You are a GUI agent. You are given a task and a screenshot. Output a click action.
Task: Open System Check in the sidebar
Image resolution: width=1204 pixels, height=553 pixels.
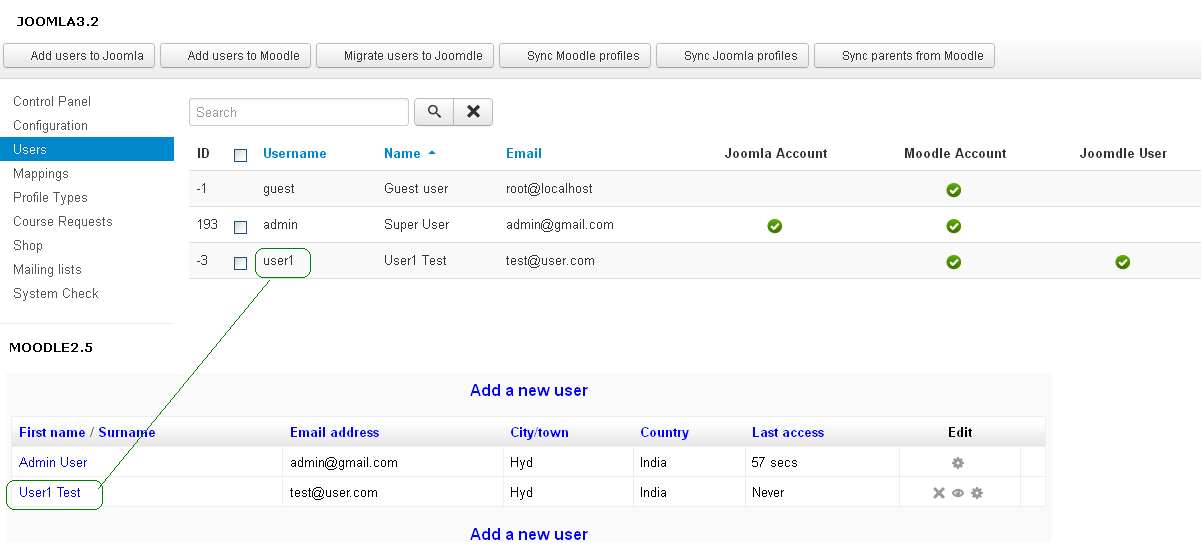[56, 293]
